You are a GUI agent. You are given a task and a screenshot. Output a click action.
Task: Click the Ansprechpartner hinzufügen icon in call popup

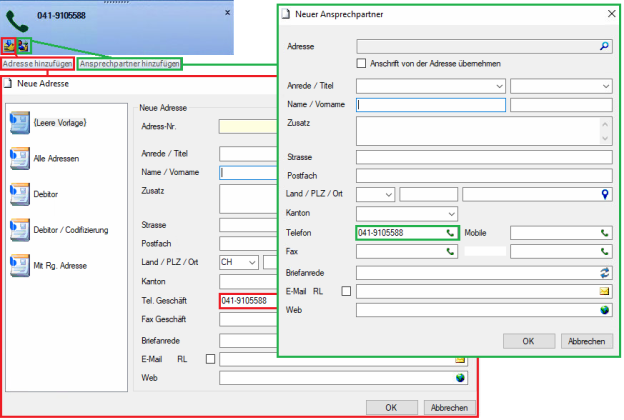(x=23, y=46)
